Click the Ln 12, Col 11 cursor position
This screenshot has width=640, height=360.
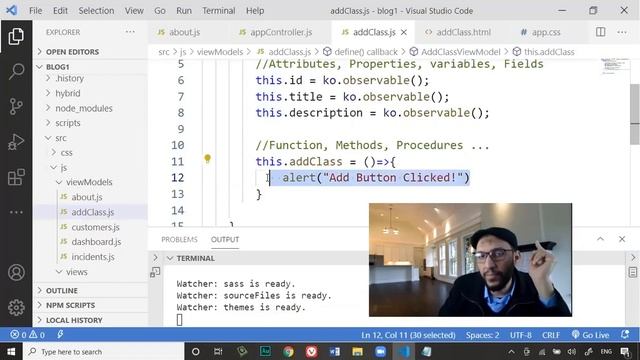408,335
